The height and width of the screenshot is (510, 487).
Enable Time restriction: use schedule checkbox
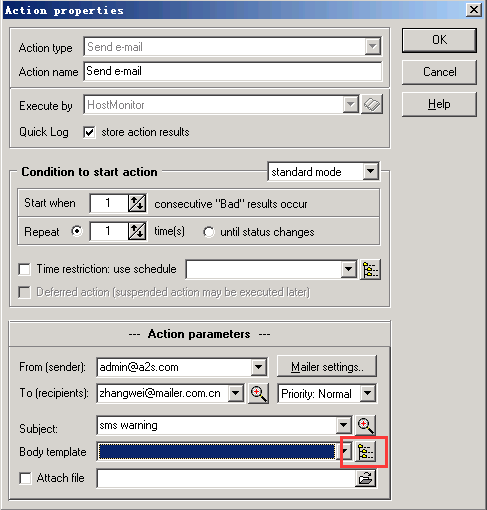pos(25,269)
